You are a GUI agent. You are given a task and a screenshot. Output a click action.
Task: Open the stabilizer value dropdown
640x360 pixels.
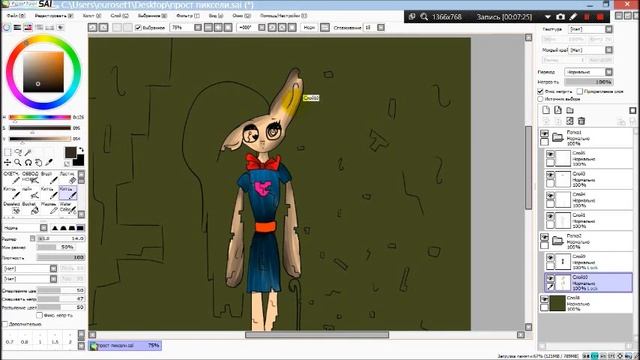[x=381, y=27]
